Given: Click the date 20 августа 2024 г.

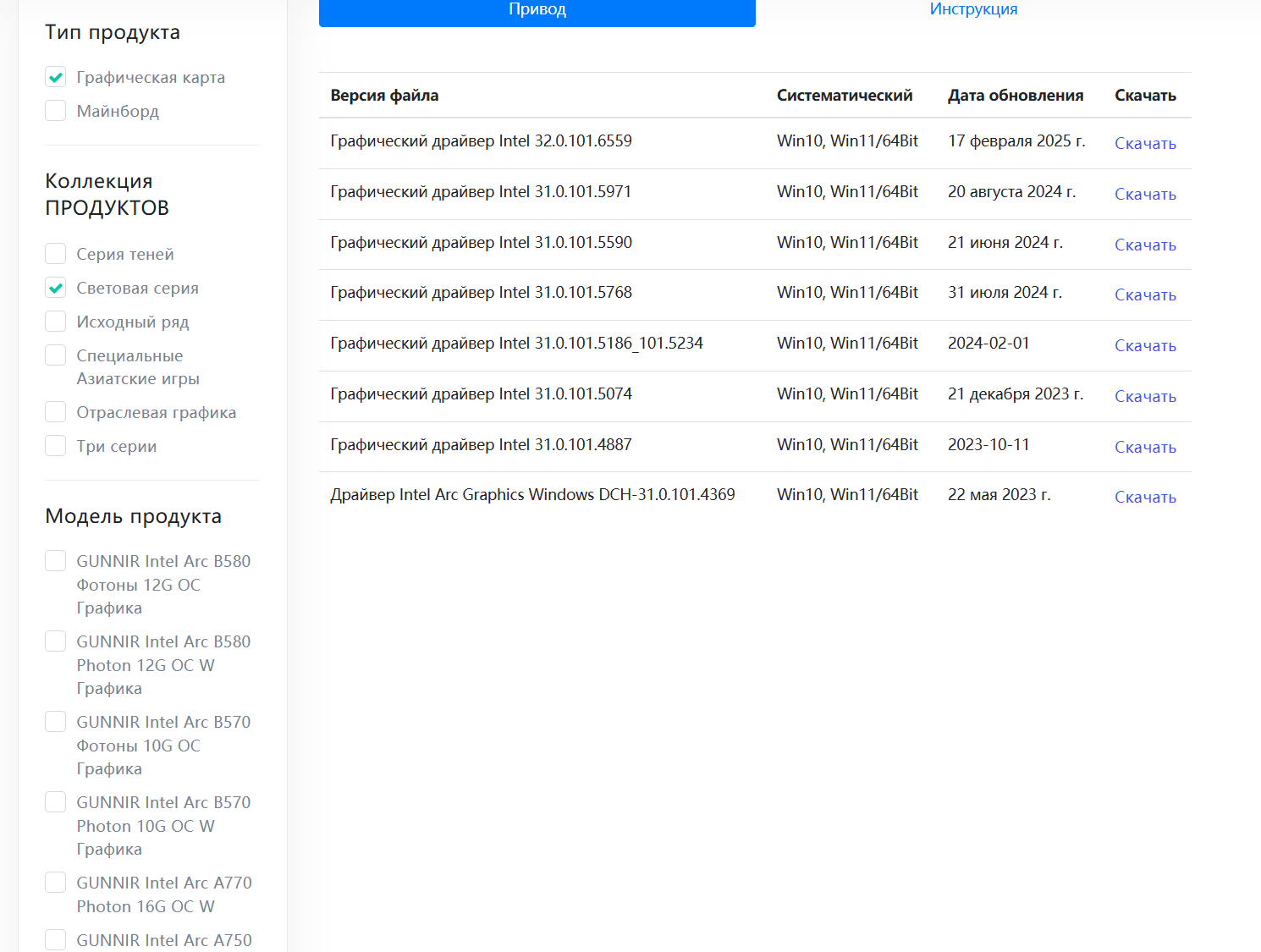Looking at the screenshot, I should (x=1011, y=192).
